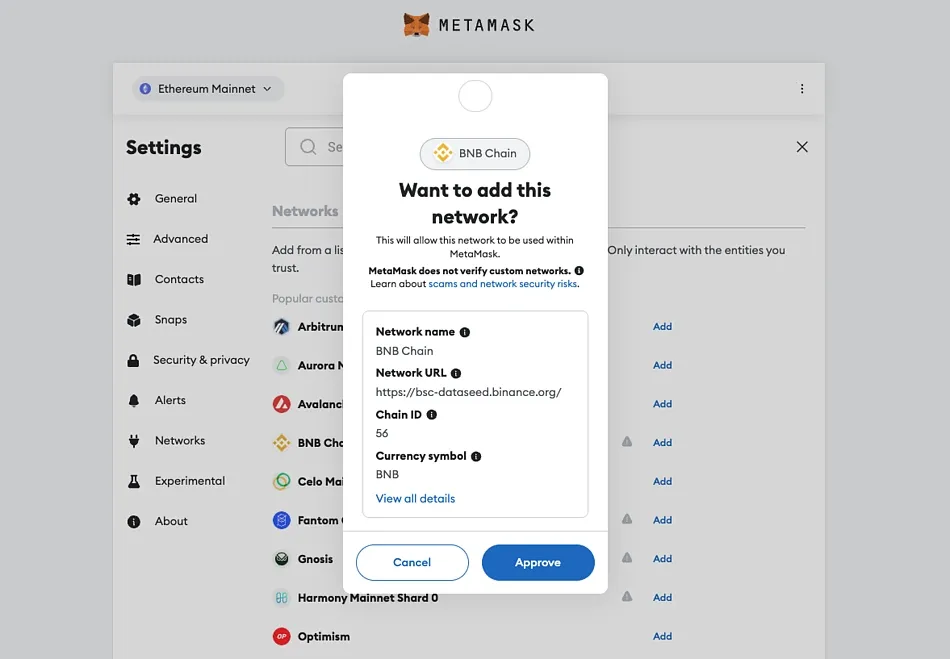Click the Network URL info icon

pos(456,373)
